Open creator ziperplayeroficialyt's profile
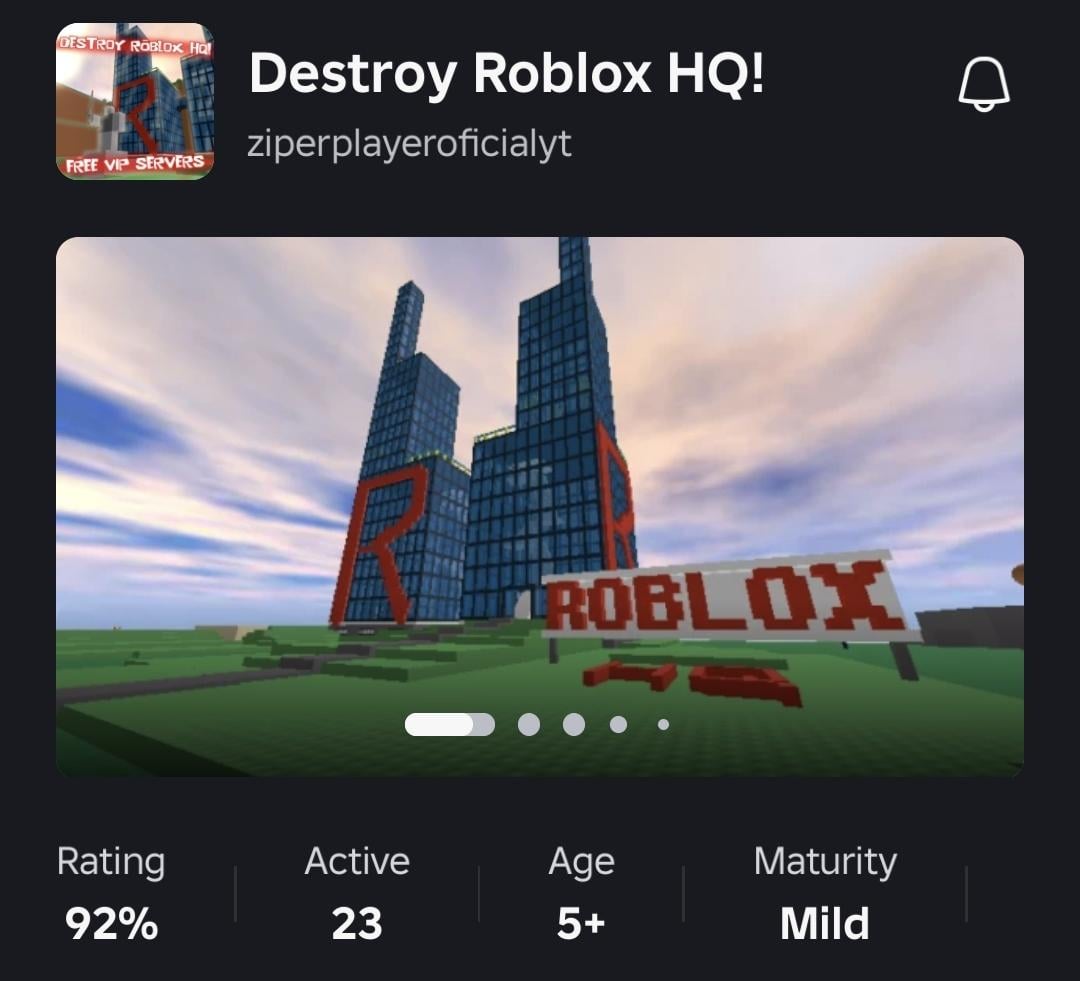Viewport: 1080px width, 981px height. pos(409,144)
